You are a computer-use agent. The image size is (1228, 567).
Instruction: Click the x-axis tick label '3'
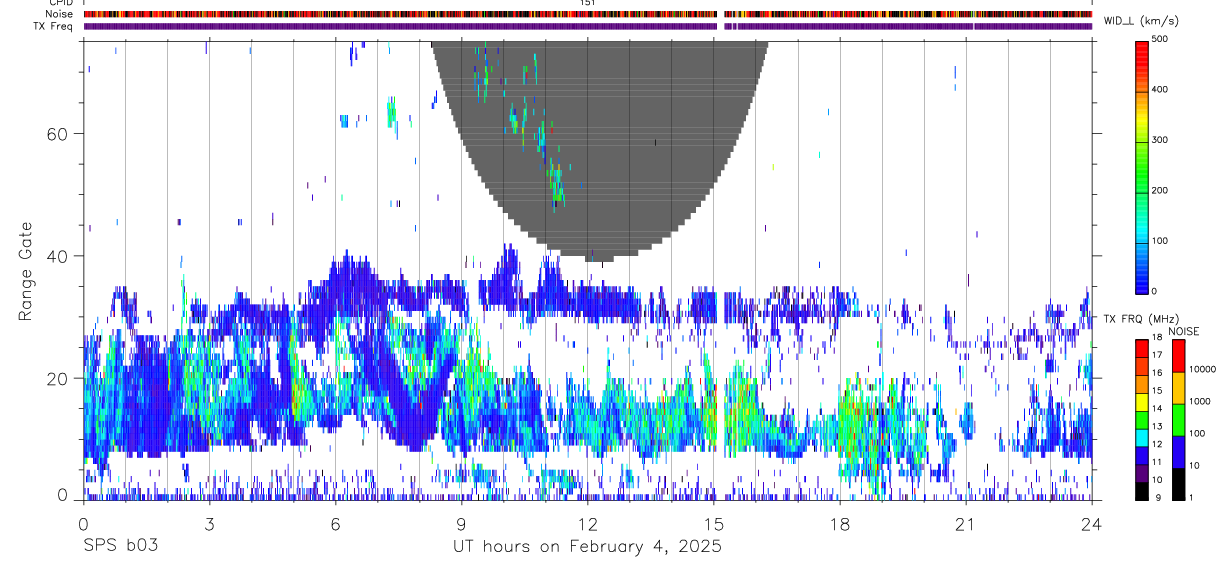[209, 523]
